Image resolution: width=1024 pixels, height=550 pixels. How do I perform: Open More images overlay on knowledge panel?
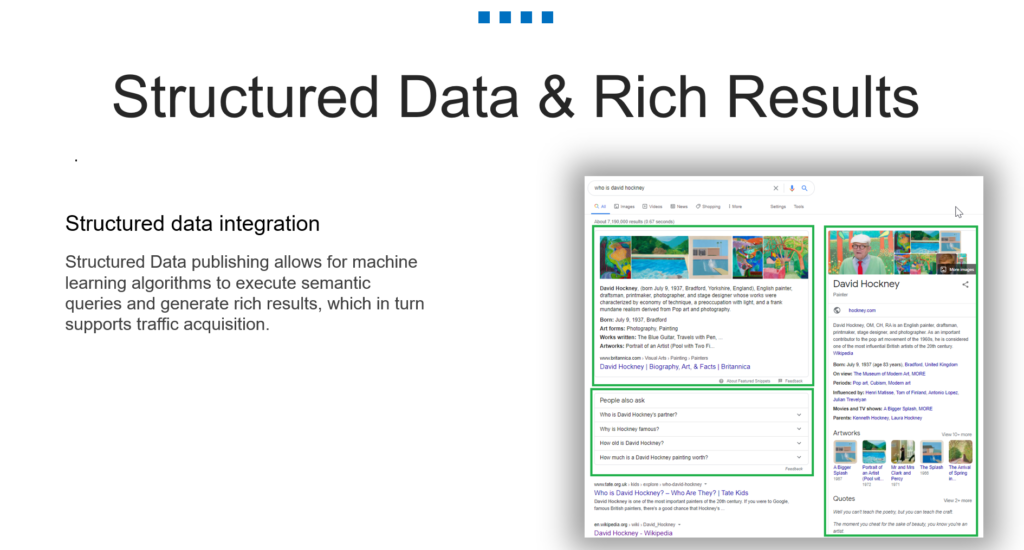point(958,269)
